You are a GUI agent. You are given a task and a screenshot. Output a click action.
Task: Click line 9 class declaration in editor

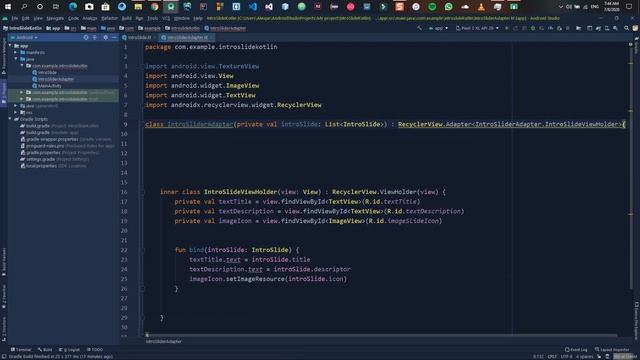(x=385, y=124)
